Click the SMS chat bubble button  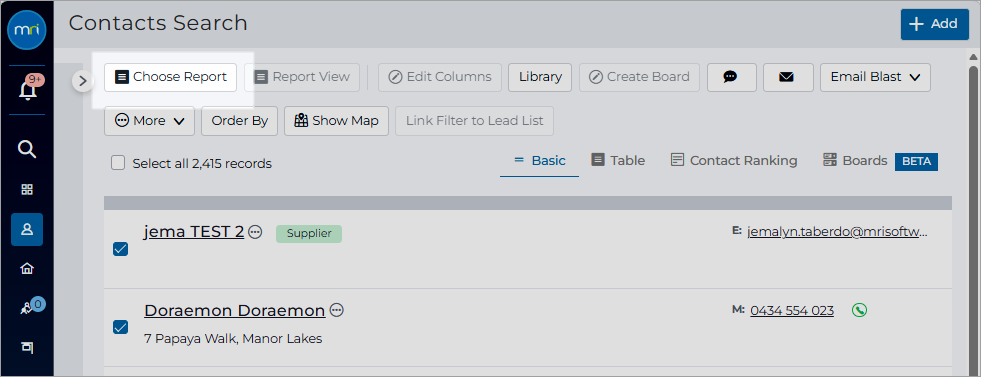tap(731, 77)
